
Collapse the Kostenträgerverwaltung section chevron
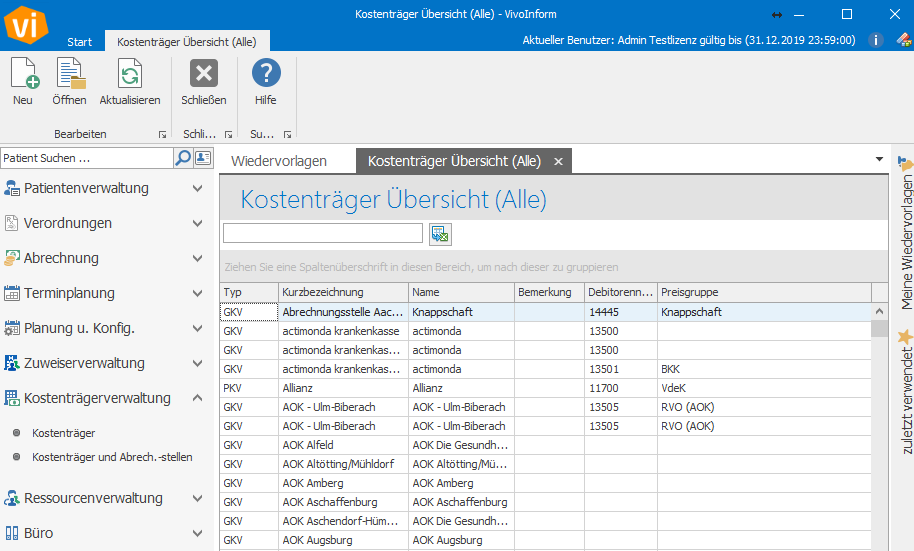[x=198, y=398]
